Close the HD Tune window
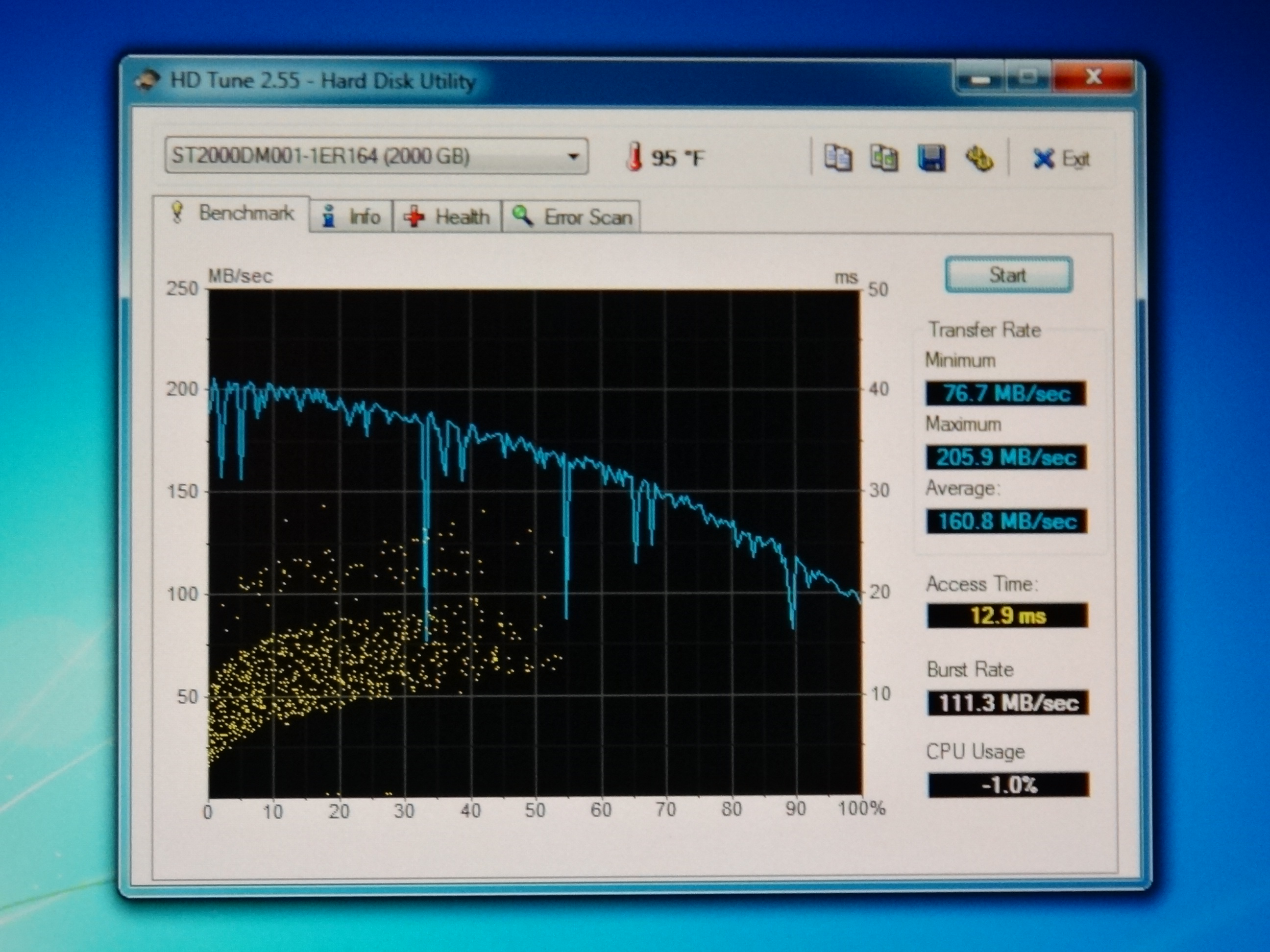Screen dimensions: 1270x952 [x=1093, y=76]
